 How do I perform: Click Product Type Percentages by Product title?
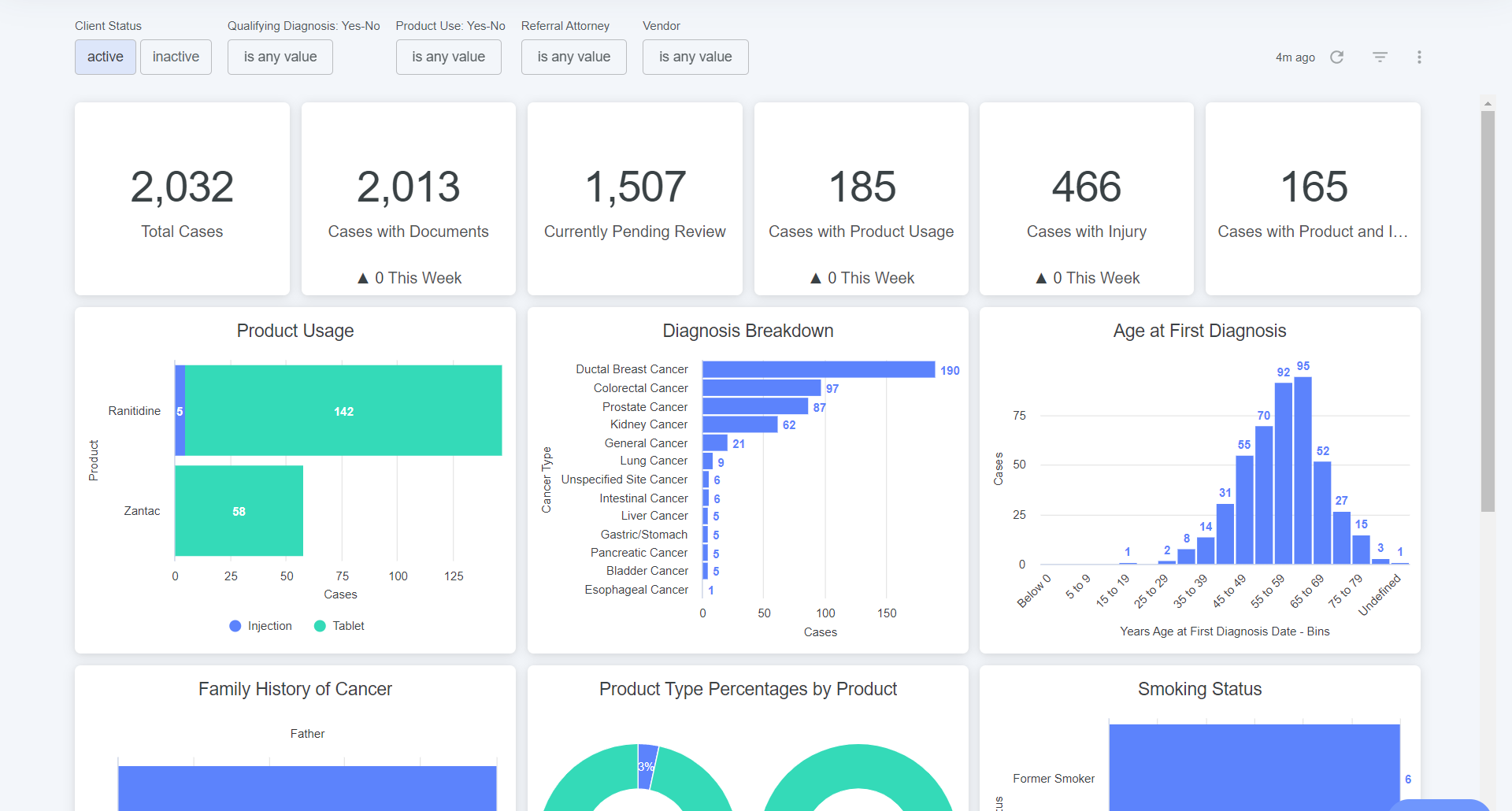click(748, 689)
